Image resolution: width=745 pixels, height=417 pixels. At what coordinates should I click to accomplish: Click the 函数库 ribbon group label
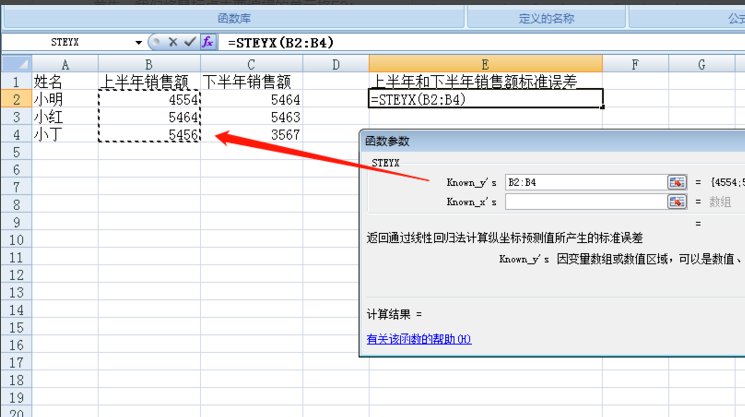234,19
